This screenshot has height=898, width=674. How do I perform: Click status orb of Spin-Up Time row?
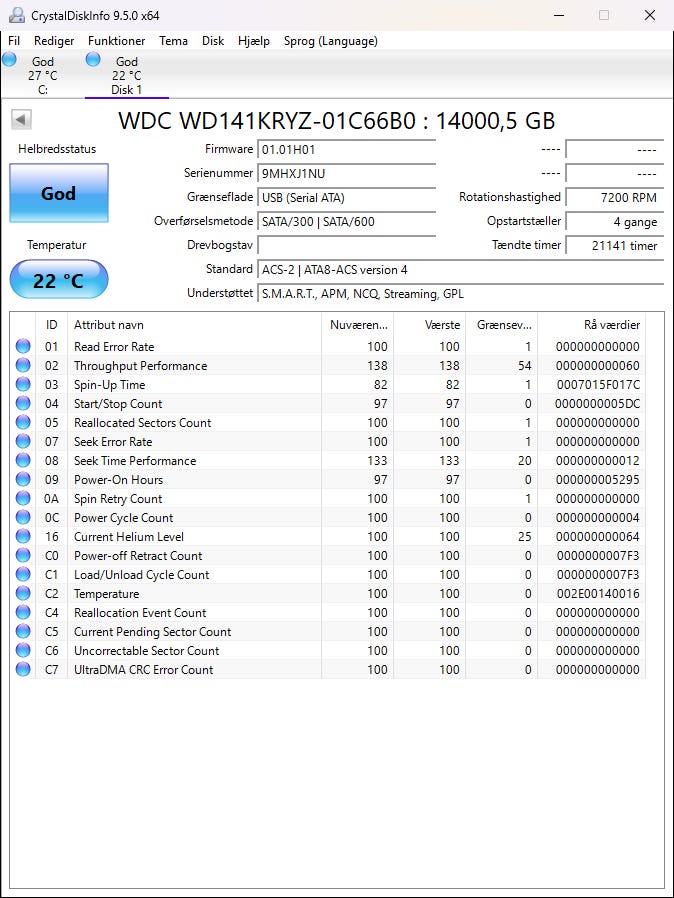click(23, 384)
